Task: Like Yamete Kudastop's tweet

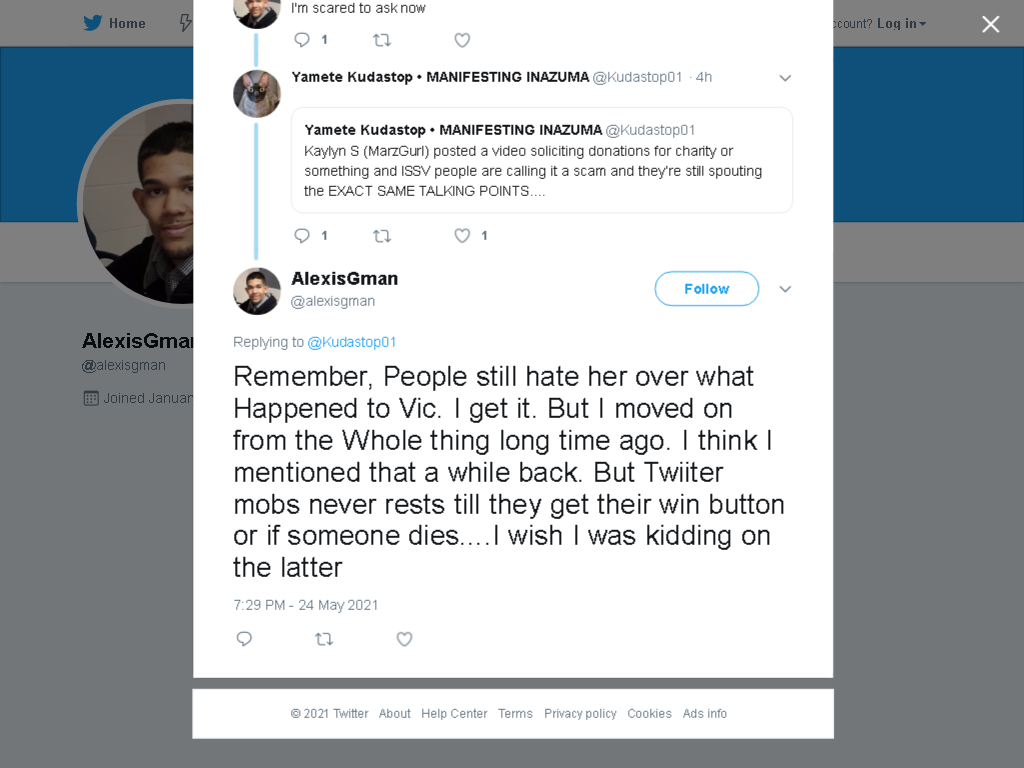Action: point(462,236)
